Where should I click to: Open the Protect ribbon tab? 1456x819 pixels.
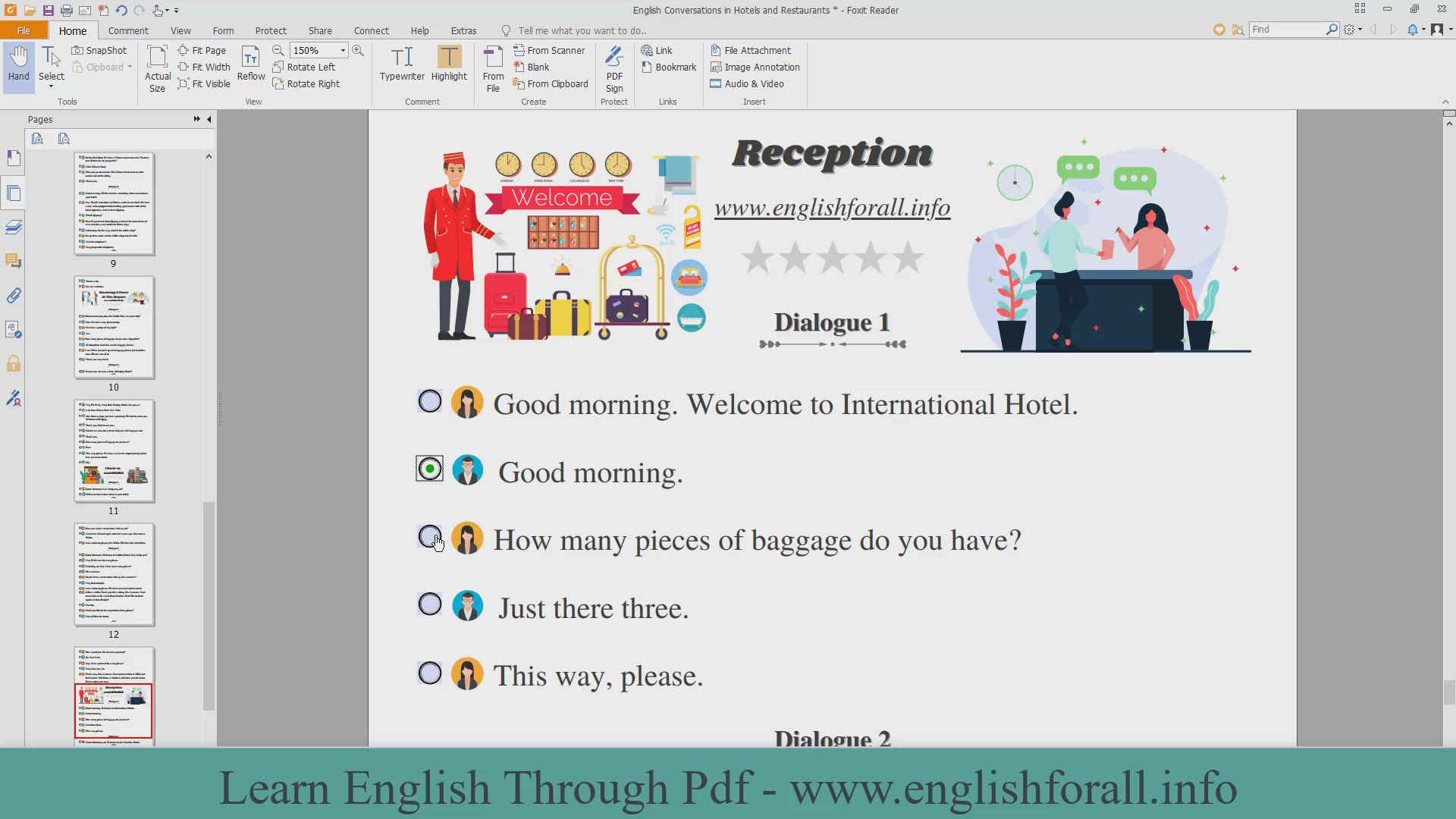click(271, 30)
